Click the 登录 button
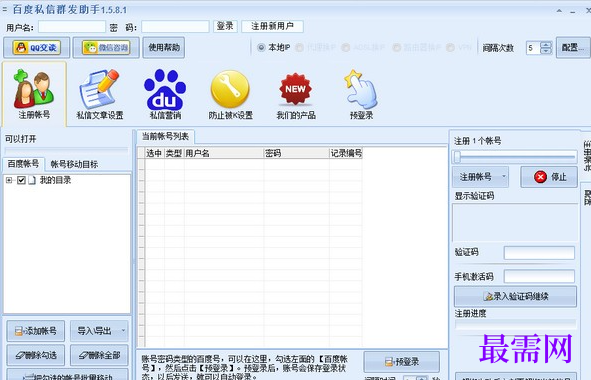Image resolution: width=591 pixels, height=380 pixels. pos(225,26)
